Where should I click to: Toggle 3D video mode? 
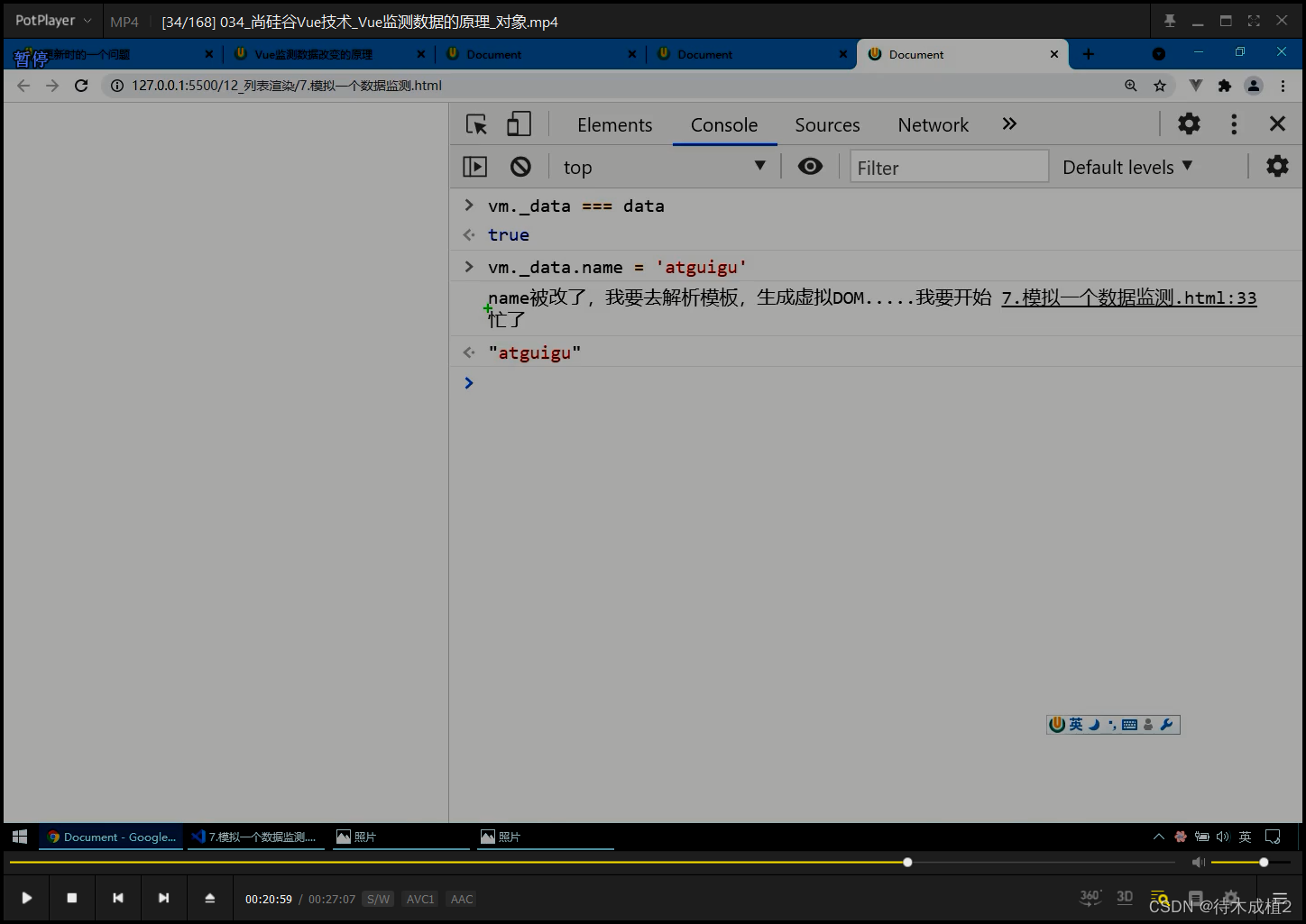1125,897
